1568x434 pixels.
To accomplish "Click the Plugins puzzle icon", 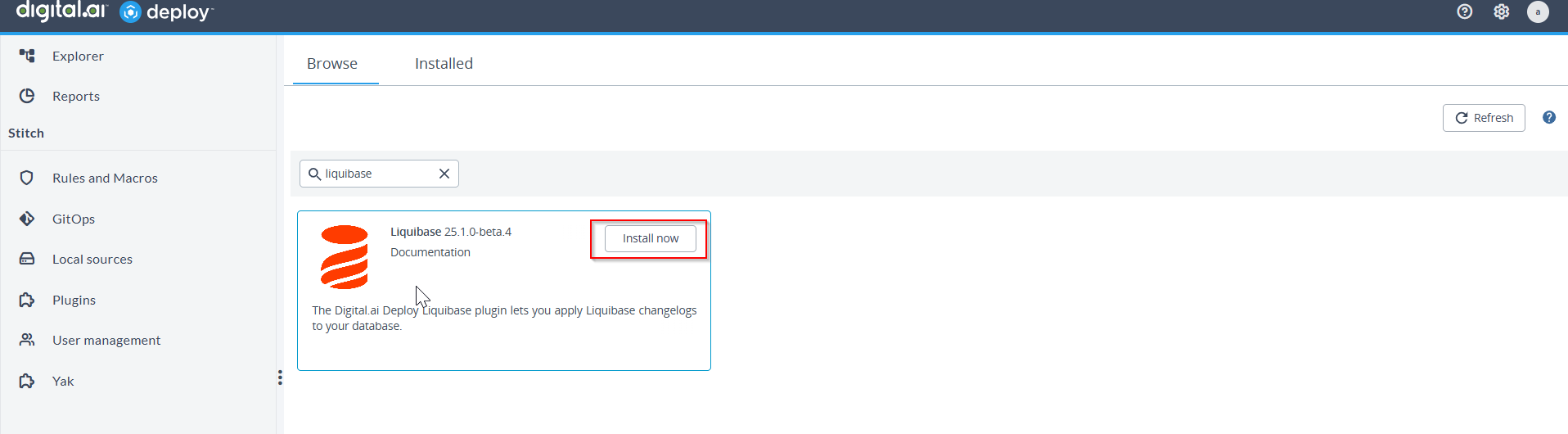I will pyautogui.click(x=27, y=300).
